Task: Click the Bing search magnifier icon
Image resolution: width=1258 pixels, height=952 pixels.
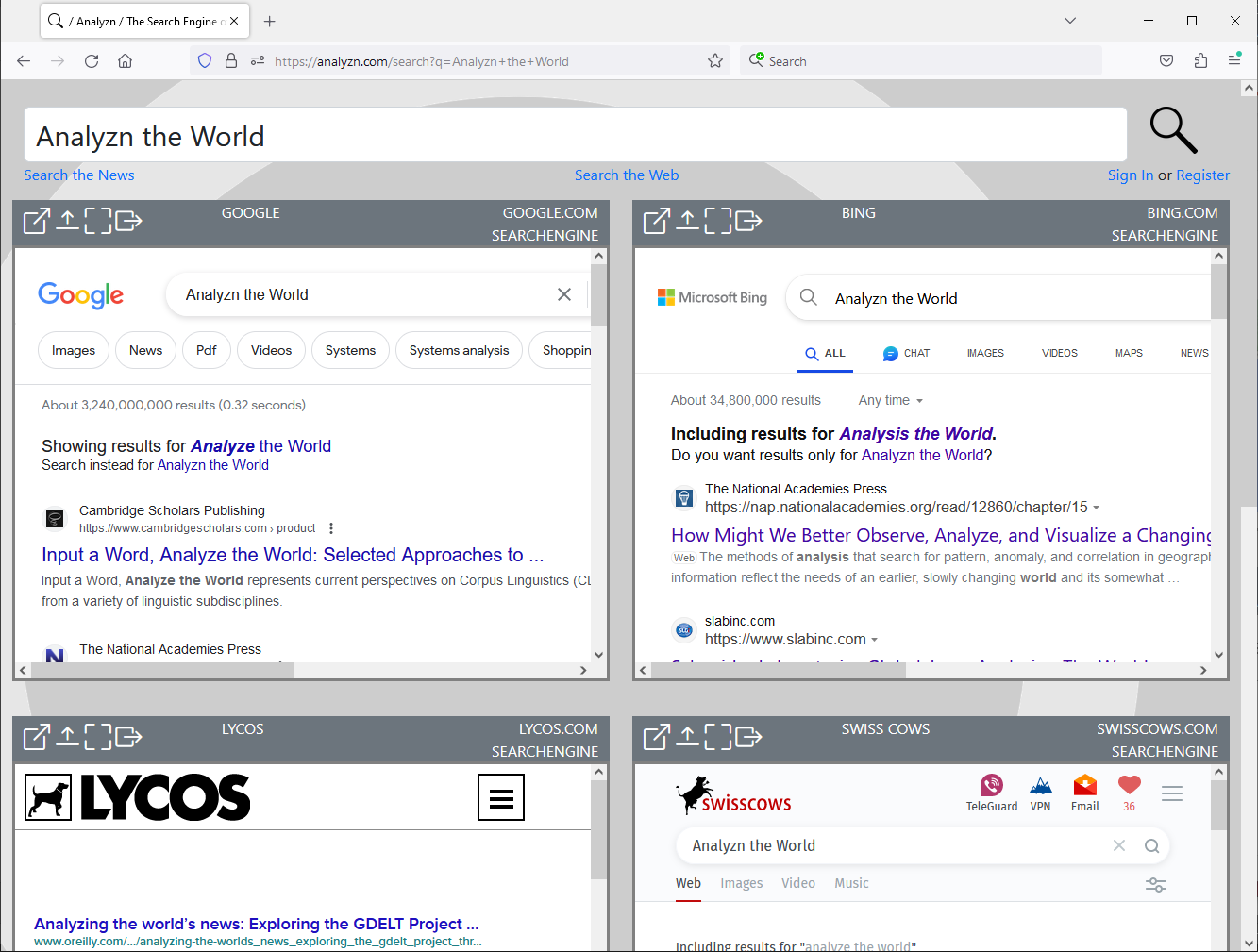Action: 809,298
